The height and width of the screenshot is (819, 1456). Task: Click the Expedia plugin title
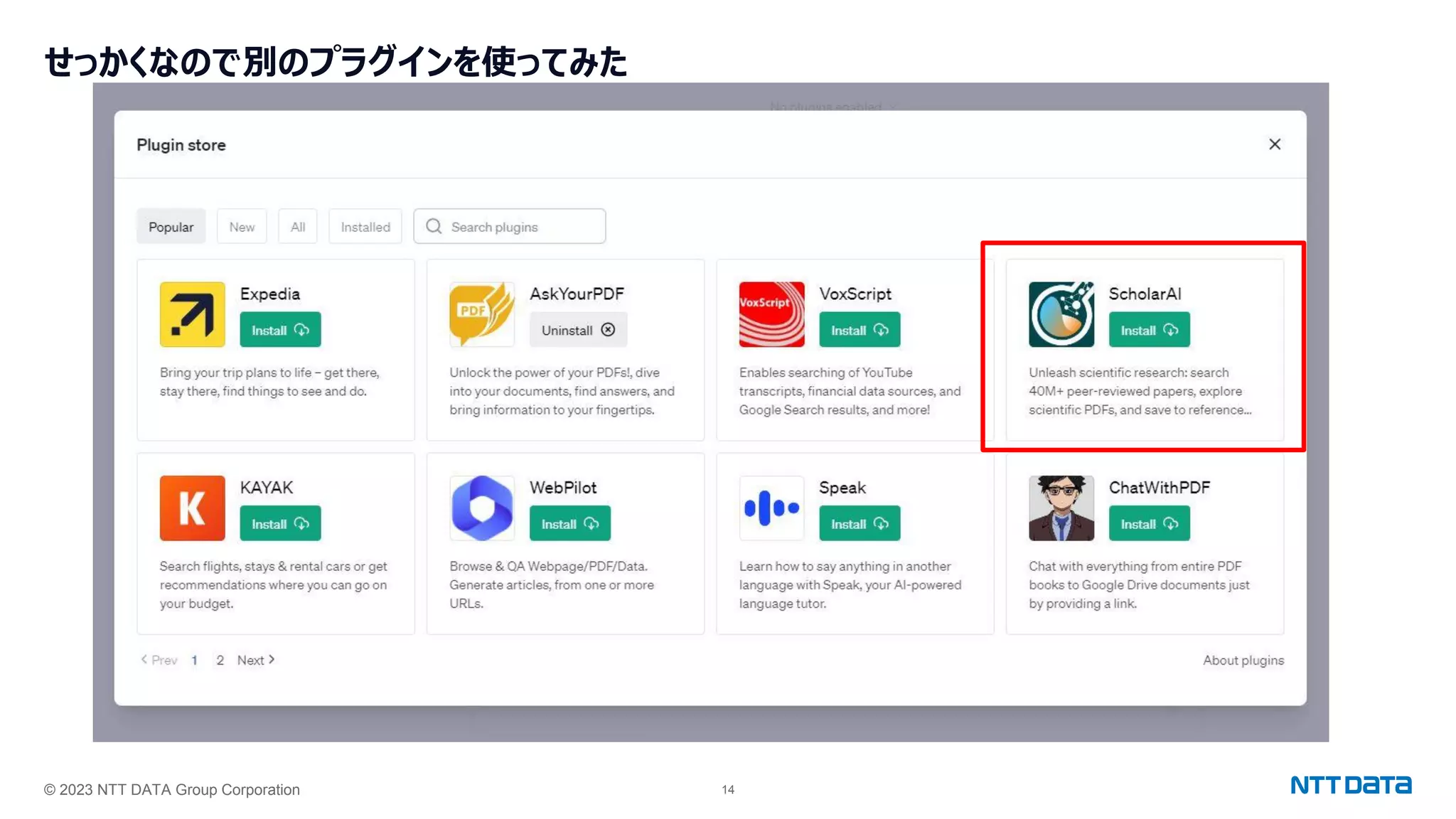pos(270,294)
